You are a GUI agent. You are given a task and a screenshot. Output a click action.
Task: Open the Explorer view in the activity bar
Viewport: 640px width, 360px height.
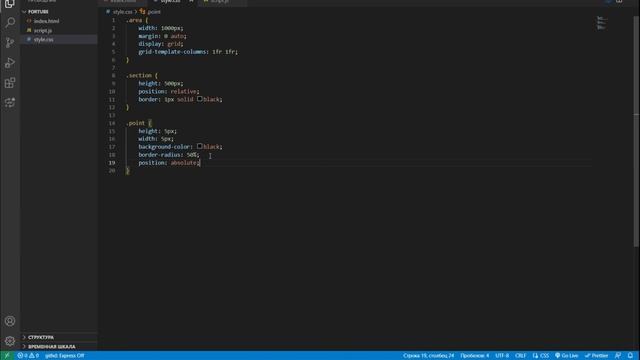click(10, 4)
